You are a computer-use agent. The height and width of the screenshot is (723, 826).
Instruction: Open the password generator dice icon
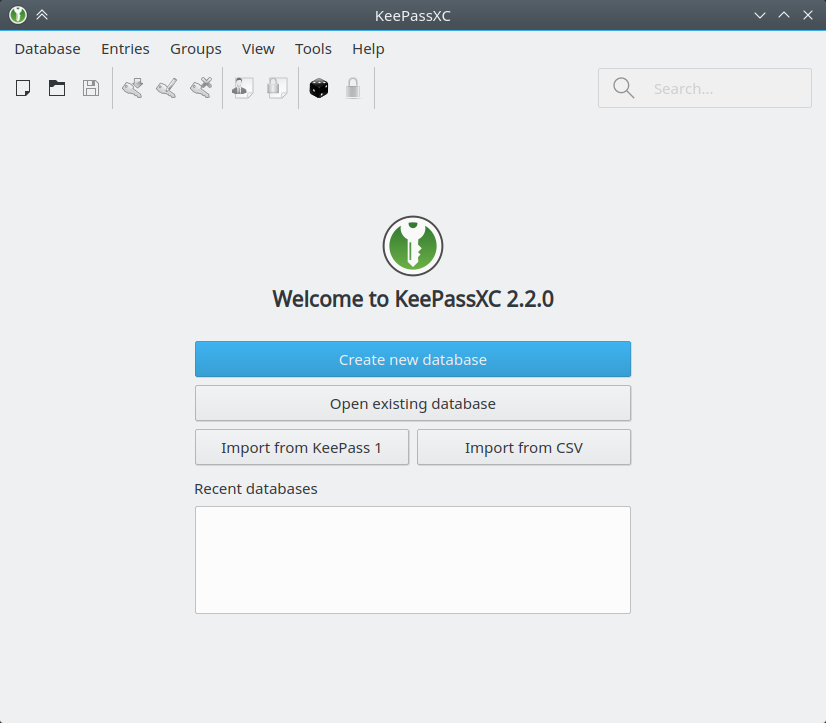pyautogui.click(x=319, y=88)
